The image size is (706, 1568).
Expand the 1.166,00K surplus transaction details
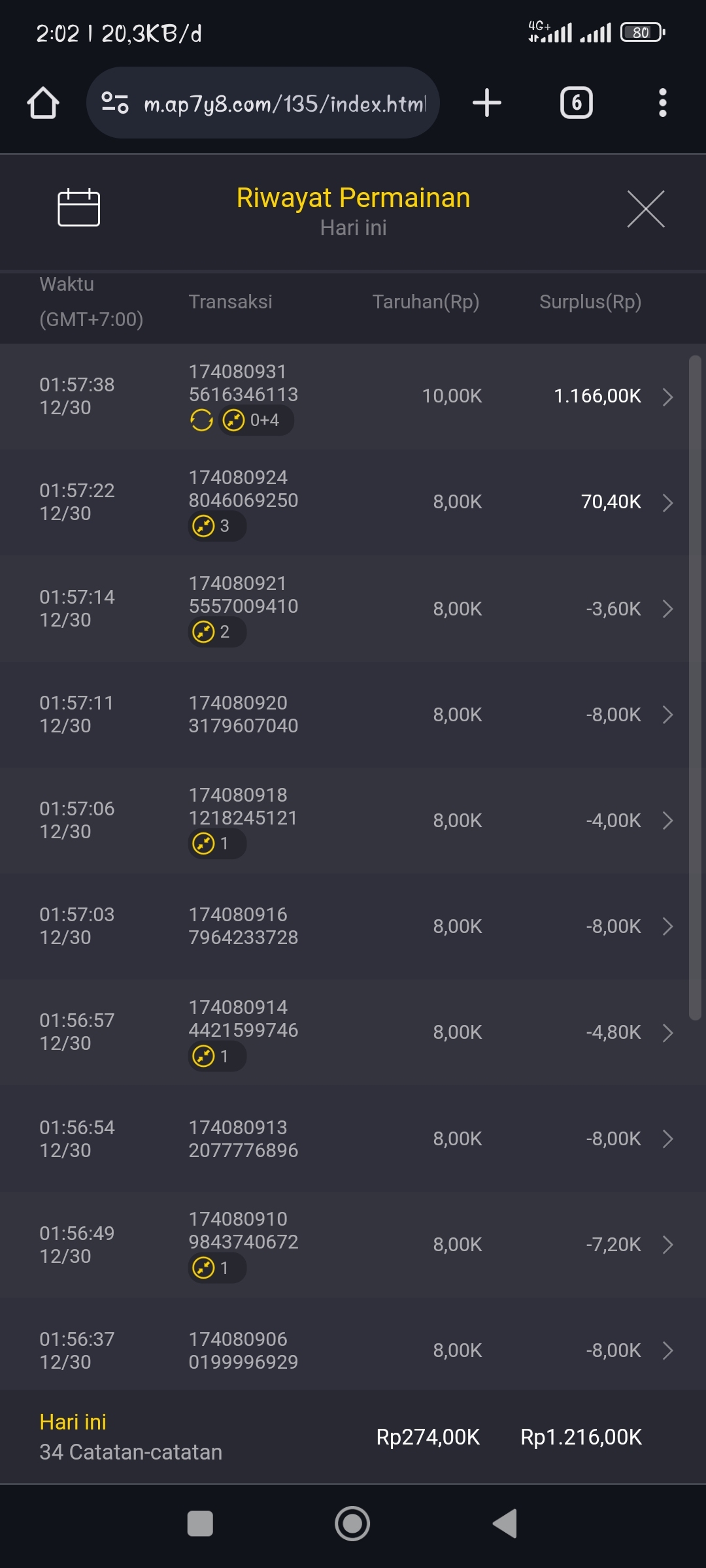[x=667, y=397]
